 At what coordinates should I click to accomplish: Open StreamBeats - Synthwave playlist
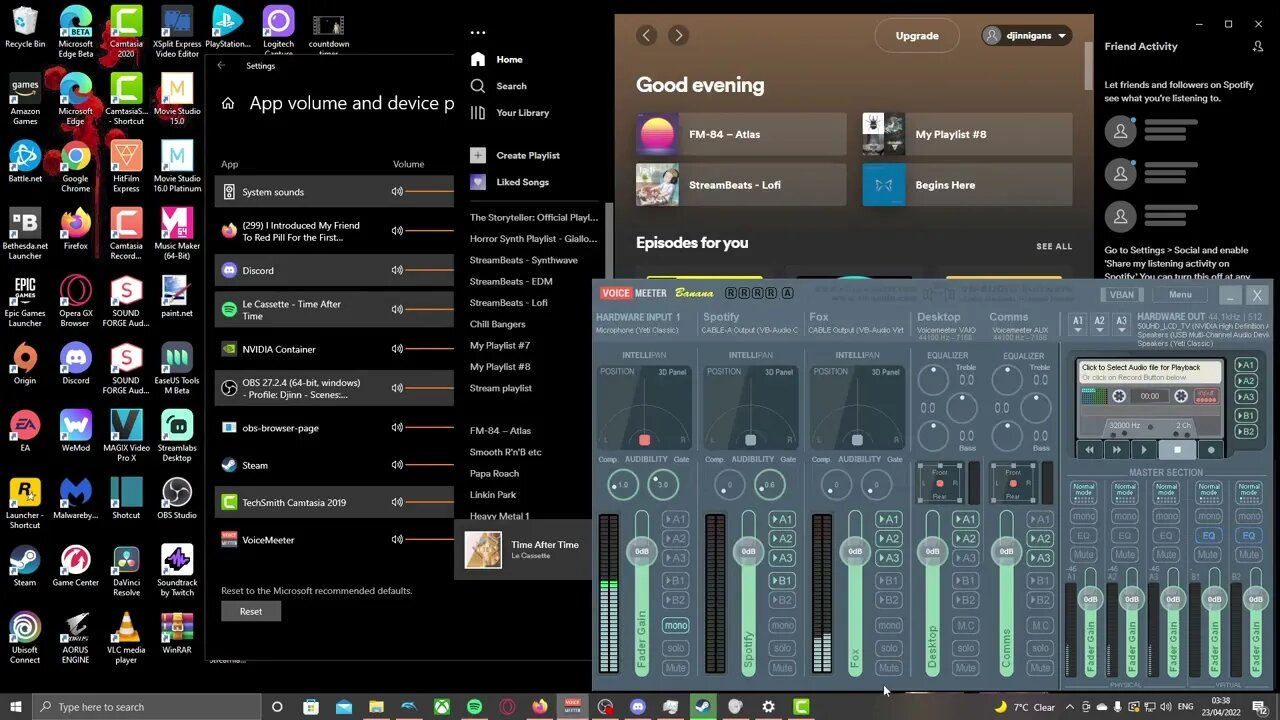[524, 260]
